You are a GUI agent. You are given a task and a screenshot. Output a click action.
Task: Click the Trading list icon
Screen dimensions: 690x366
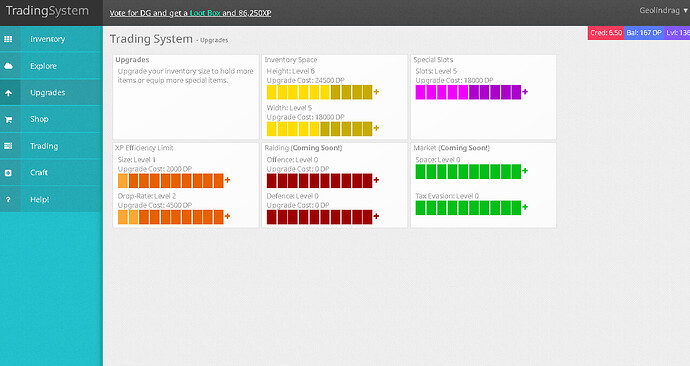[x=8, y=146]
